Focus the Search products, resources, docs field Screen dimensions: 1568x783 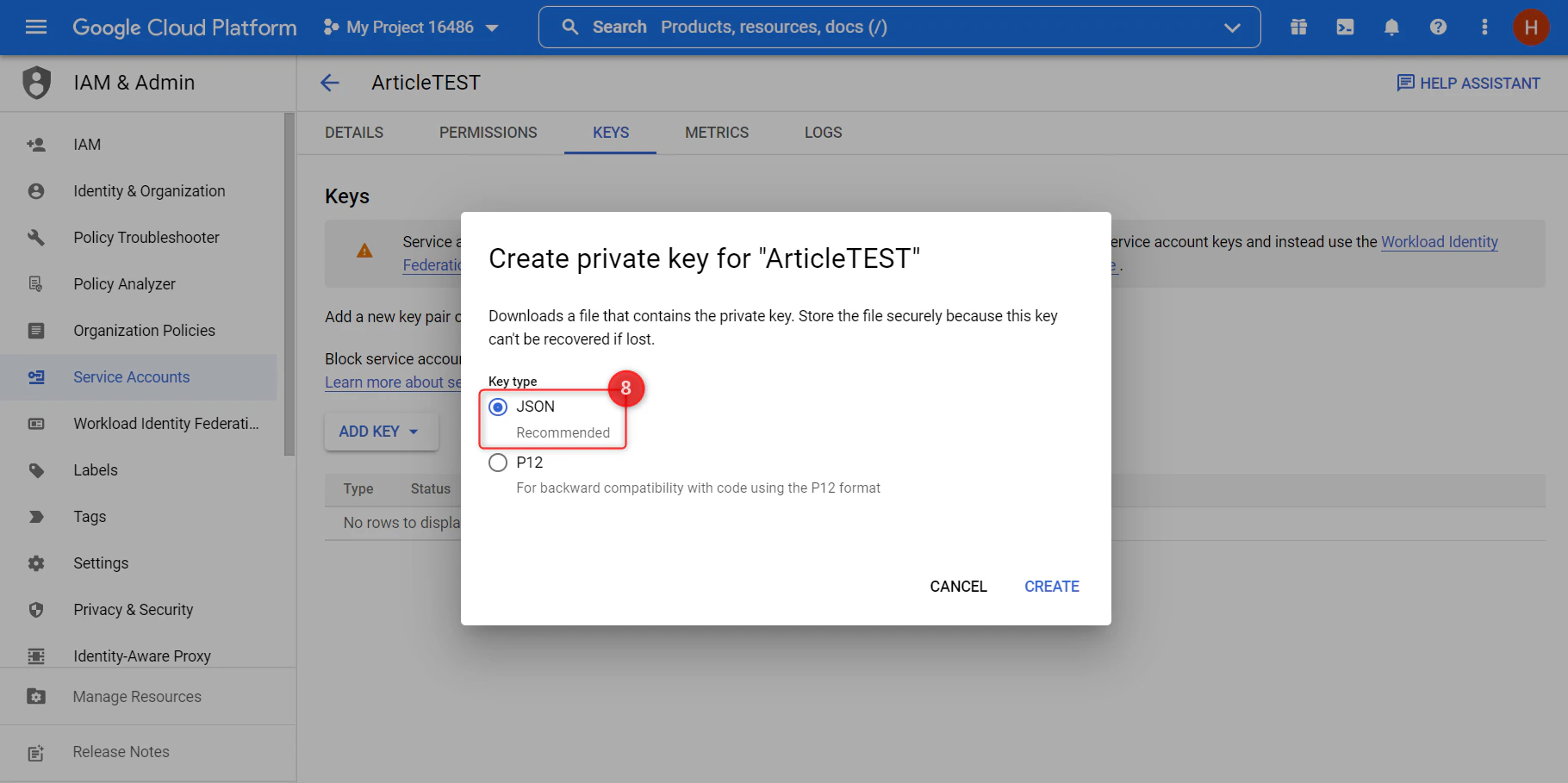[x=899, y=27]
